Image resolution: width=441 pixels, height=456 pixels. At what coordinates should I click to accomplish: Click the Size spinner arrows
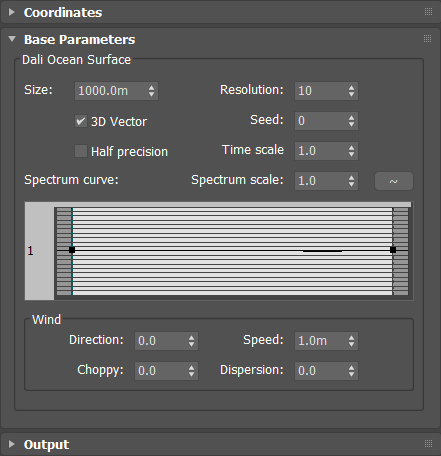151,91
